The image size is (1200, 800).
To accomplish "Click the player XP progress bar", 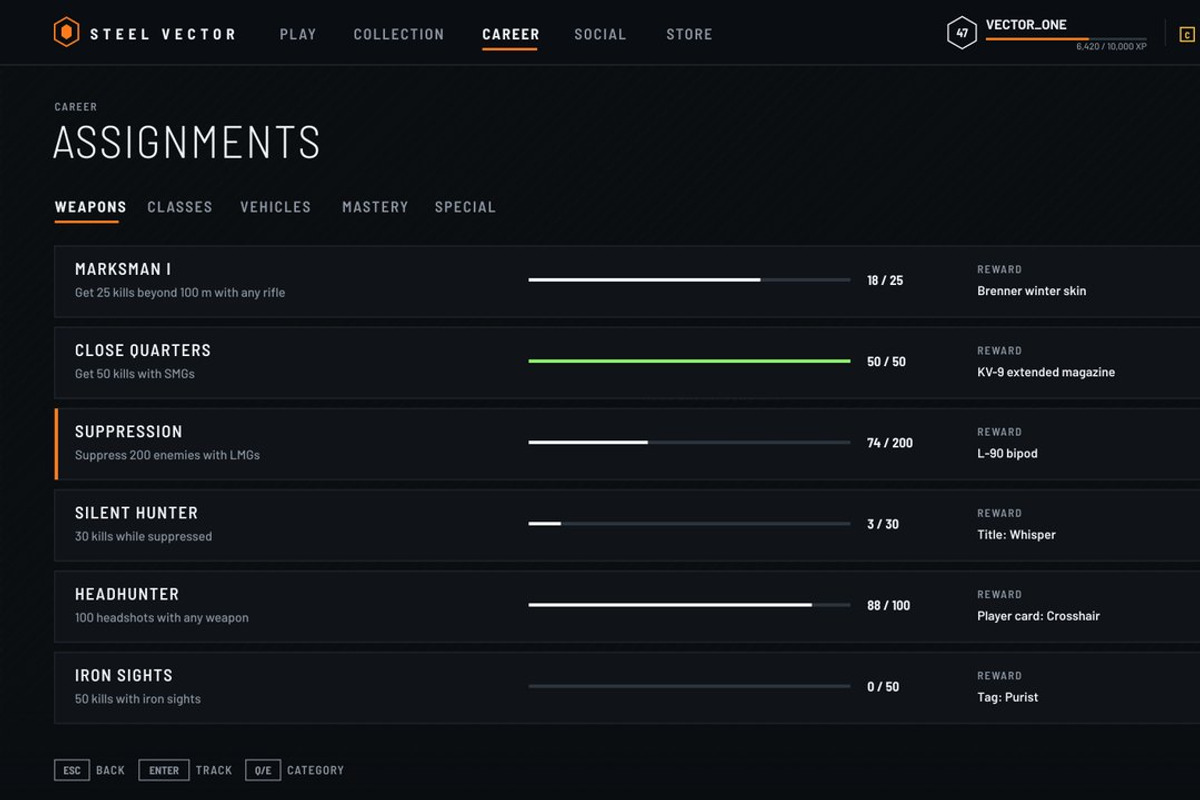I will [1066, 39].
